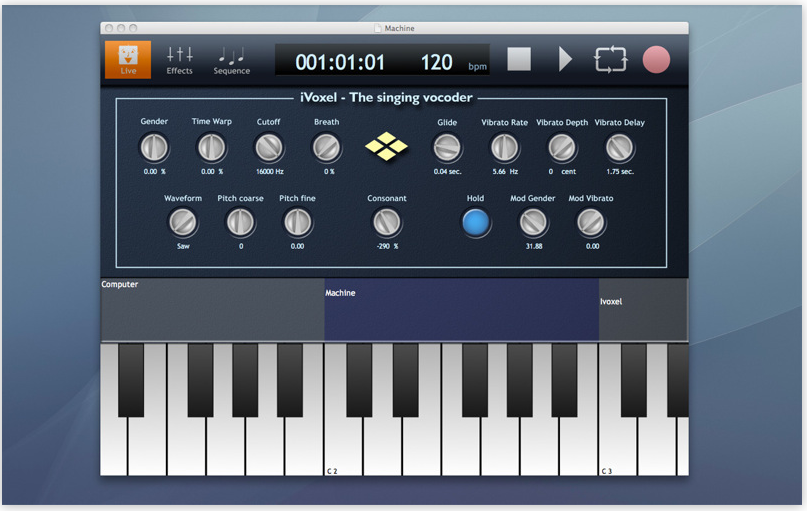Click the red record button
The image size is (807, 511).
click(x=656, y=59)
